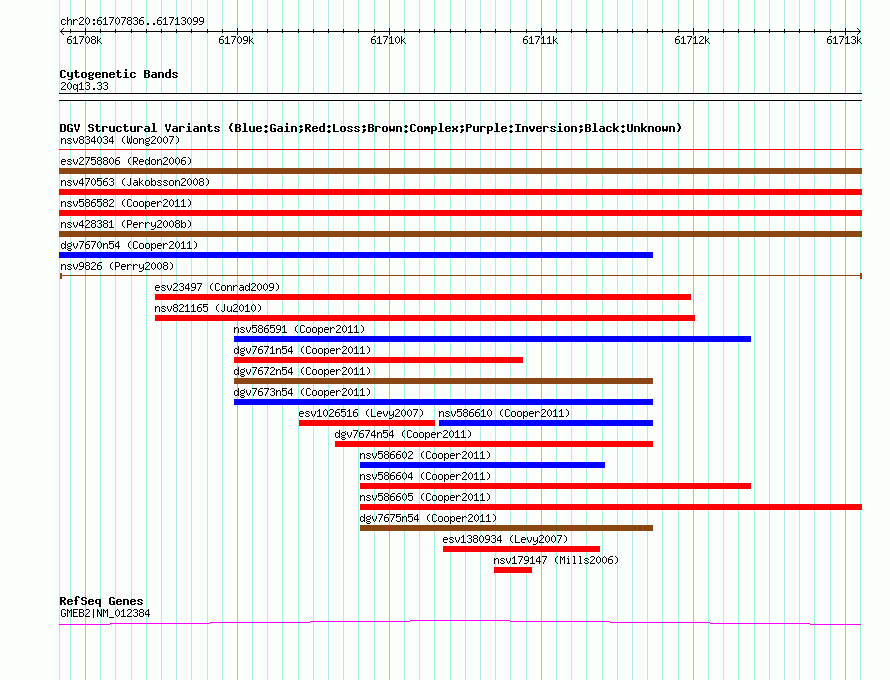The width and height of the screenshot is (890, 680).
Task: Select the esv1026516 (Levy2007) red bar
Action: tap(367, 423)
